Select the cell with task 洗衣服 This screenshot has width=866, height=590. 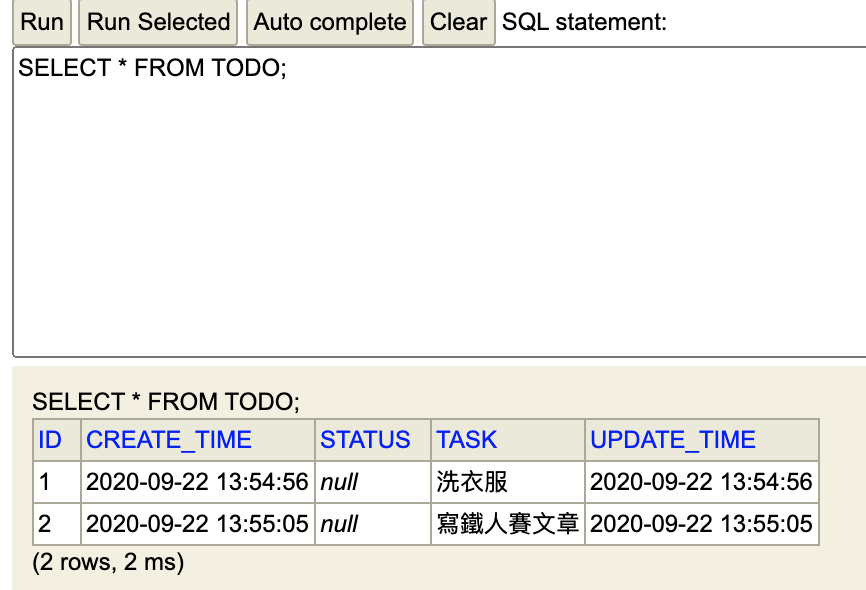[508, 482]
